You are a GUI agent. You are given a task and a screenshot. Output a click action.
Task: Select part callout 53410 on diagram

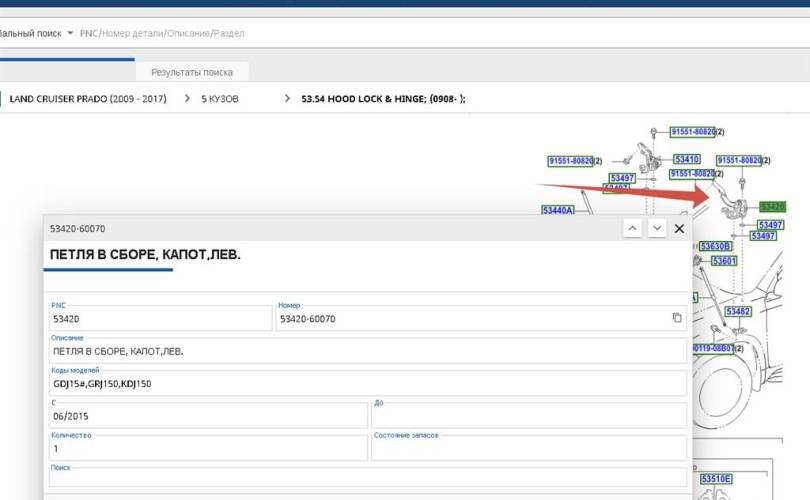pyautogui.click(x=686, y=159)
